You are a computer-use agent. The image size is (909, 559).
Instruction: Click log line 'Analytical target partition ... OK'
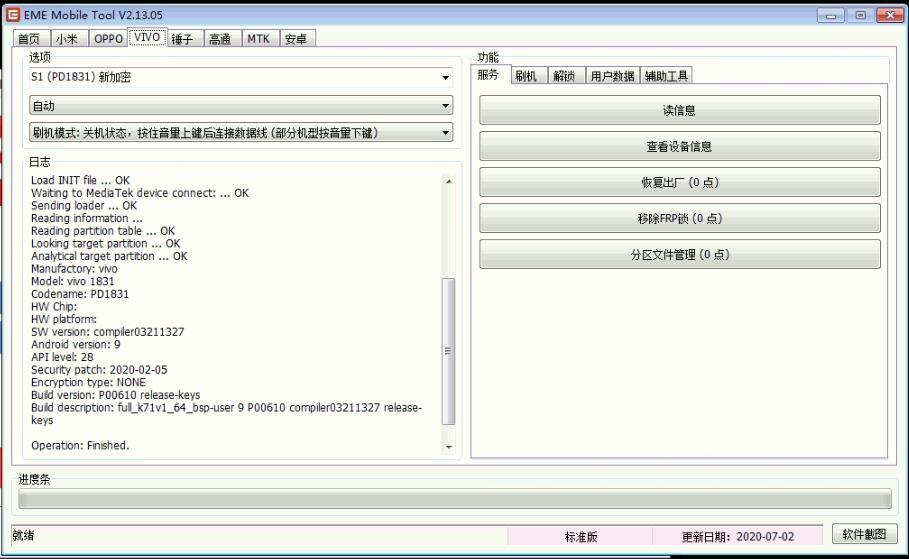click(109, 256)
